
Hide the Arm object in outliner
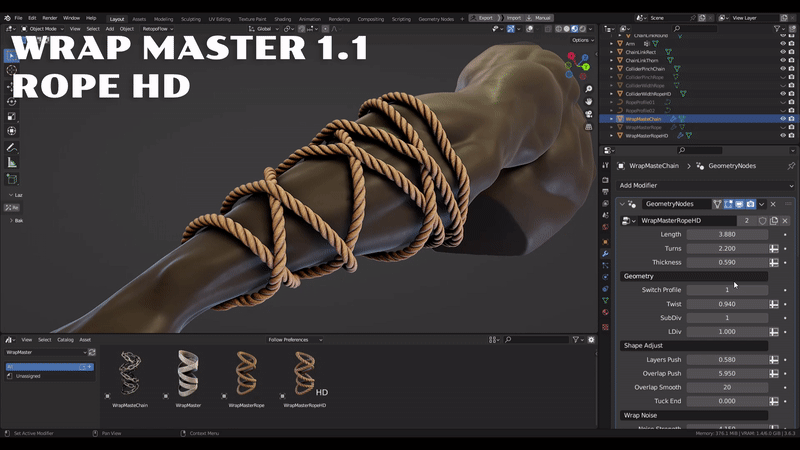tap(783, 44)
